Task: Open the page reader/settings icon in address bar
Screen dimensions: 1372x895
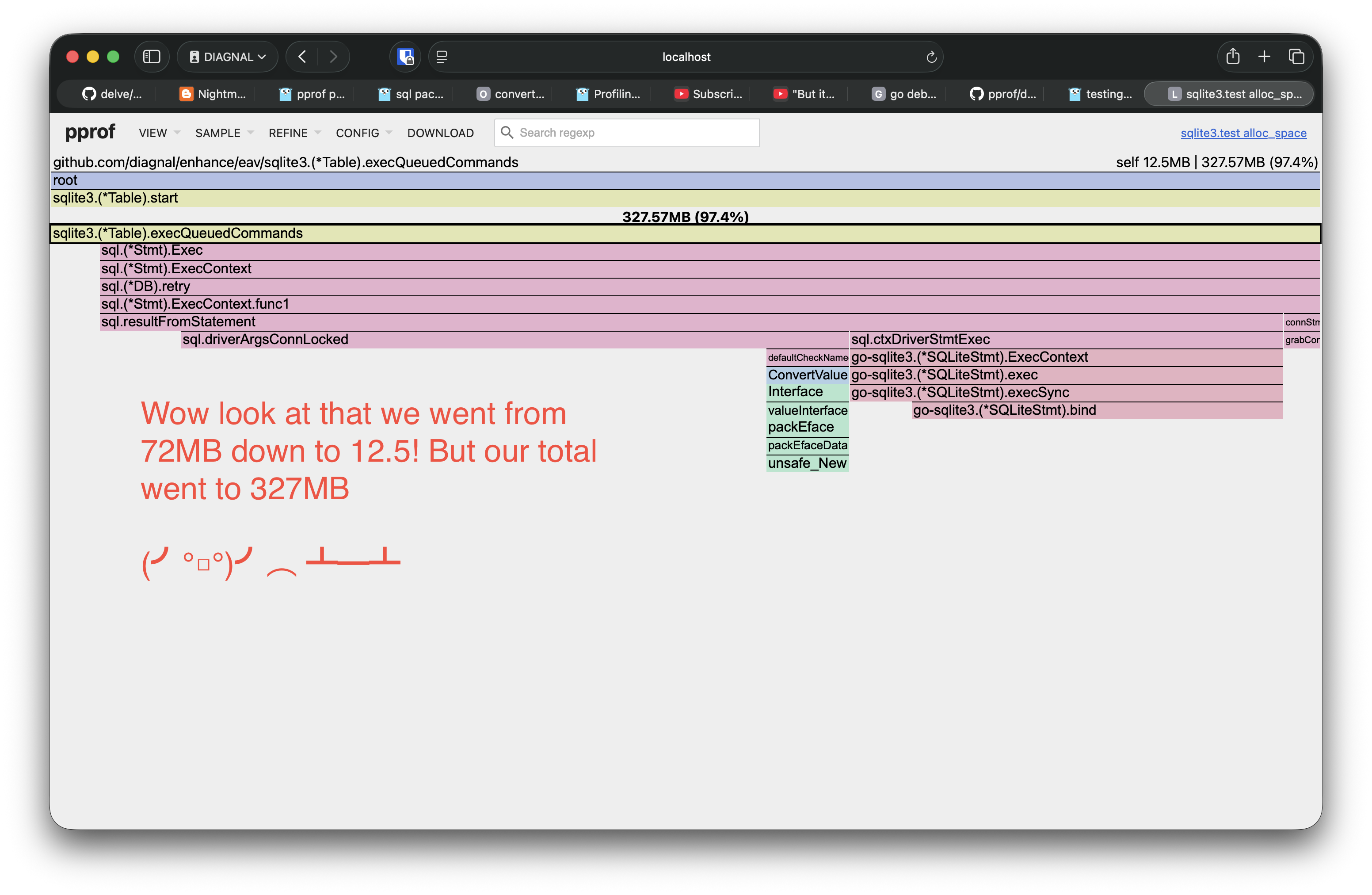Action: point(442,57)
